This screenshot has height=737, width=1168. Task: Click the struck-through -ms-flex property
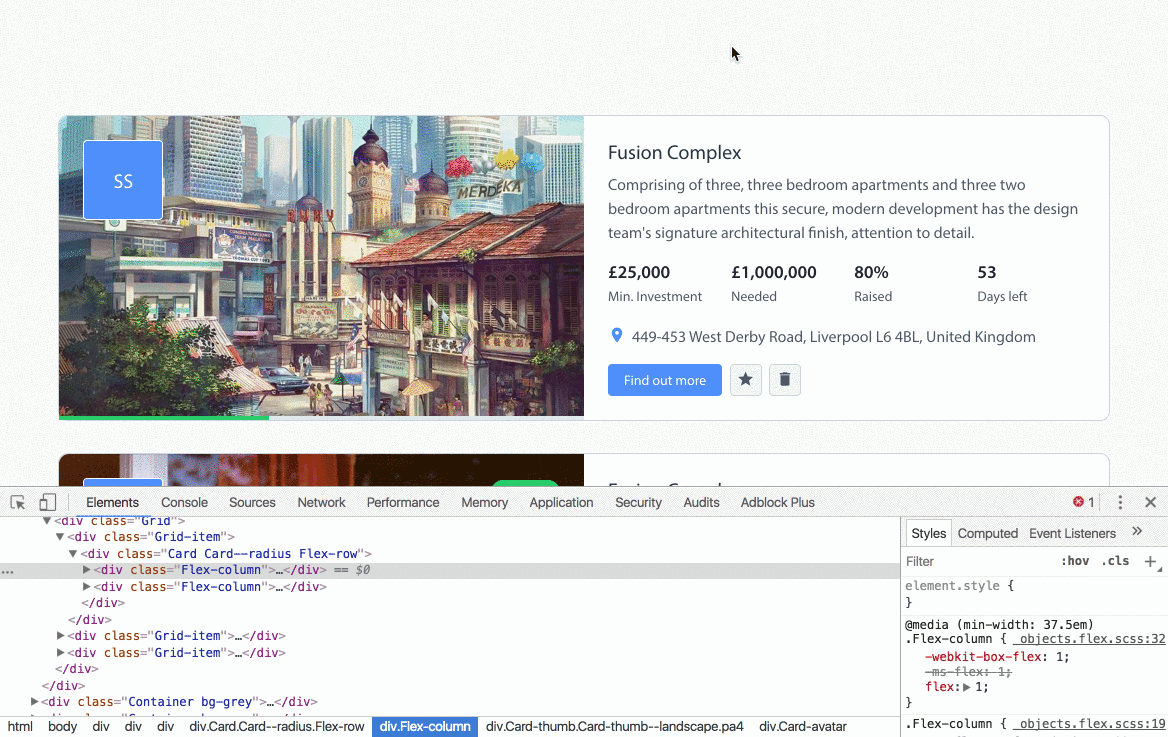(968, 672)
